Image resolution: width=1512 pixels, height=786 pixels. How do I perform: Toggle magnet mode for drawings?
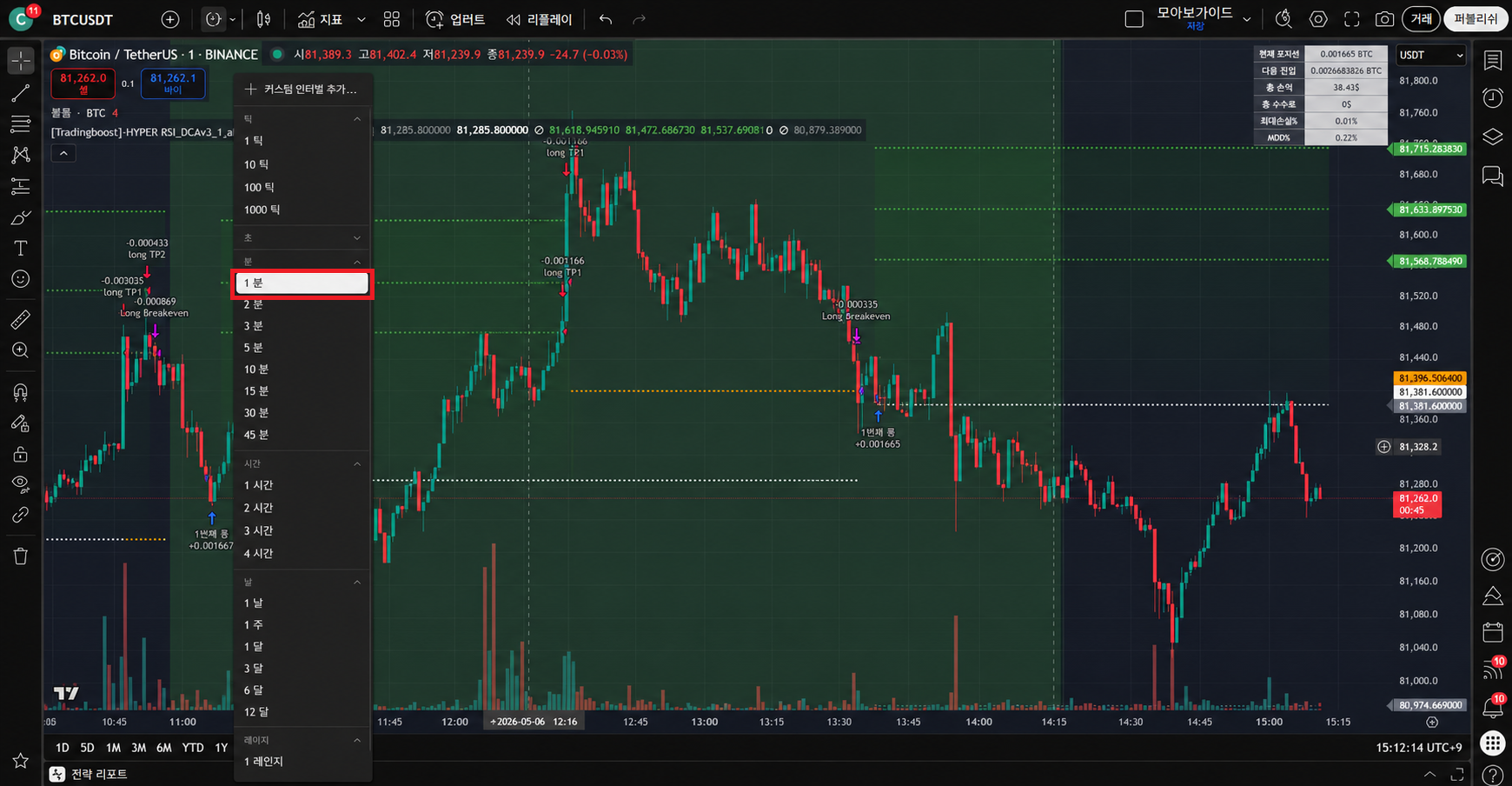tap(21, 392)
